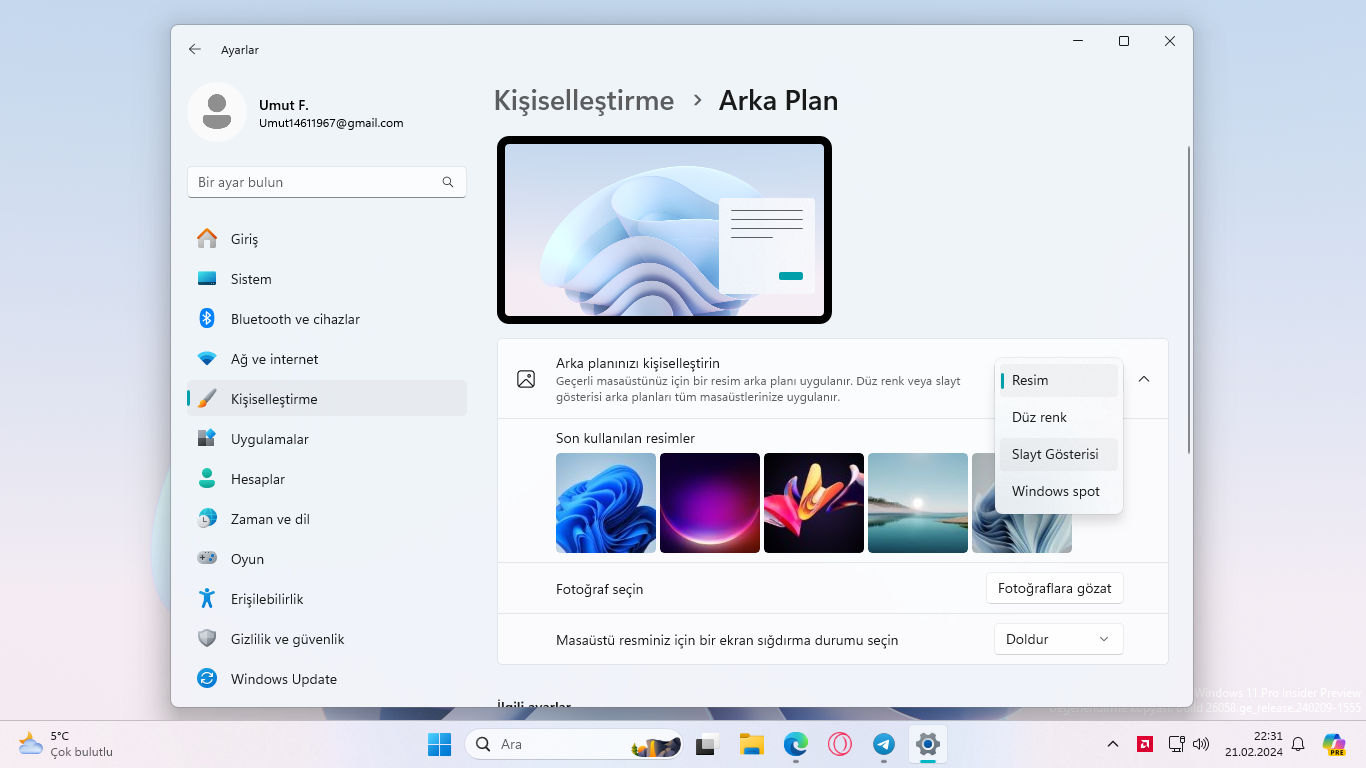Open volume control in system tray
This screenshot has width=1366, height=768.
click(x=1201, y=744)
